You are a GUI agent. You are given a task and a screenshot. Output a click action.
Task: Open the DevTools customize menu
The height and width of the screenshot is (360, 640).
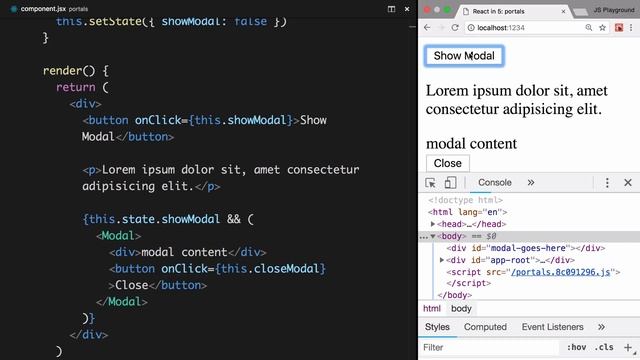(607, 182)
